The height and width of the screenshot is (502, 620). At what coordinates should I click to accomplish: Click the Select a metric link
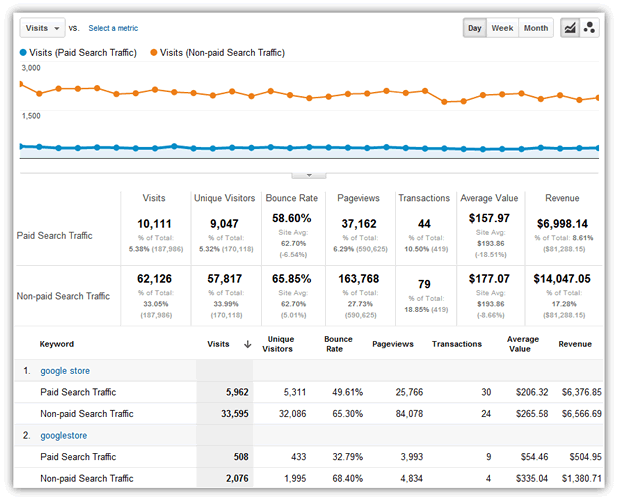click(x=113, y=28)
